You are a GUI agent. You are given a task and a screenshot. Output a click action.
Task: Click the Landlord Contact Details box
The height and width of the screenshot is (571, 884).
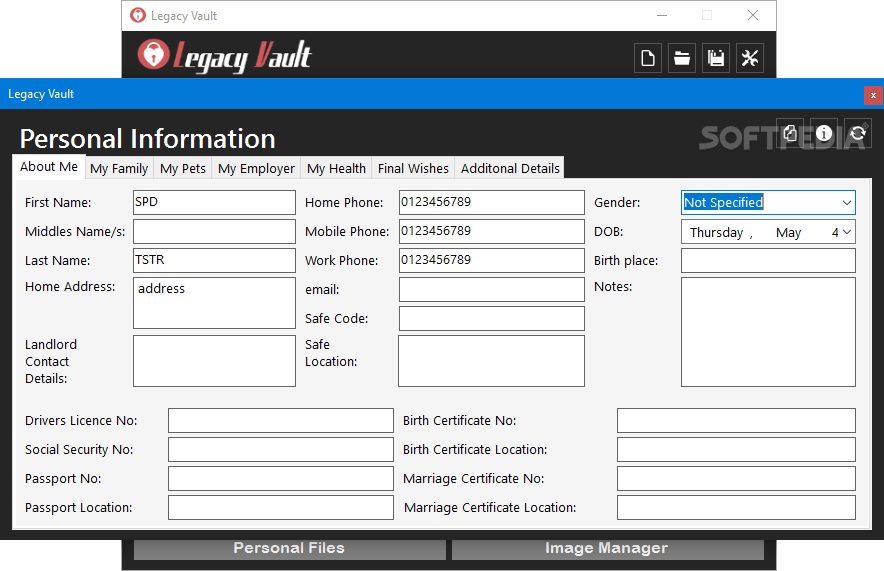click(214, 361)
